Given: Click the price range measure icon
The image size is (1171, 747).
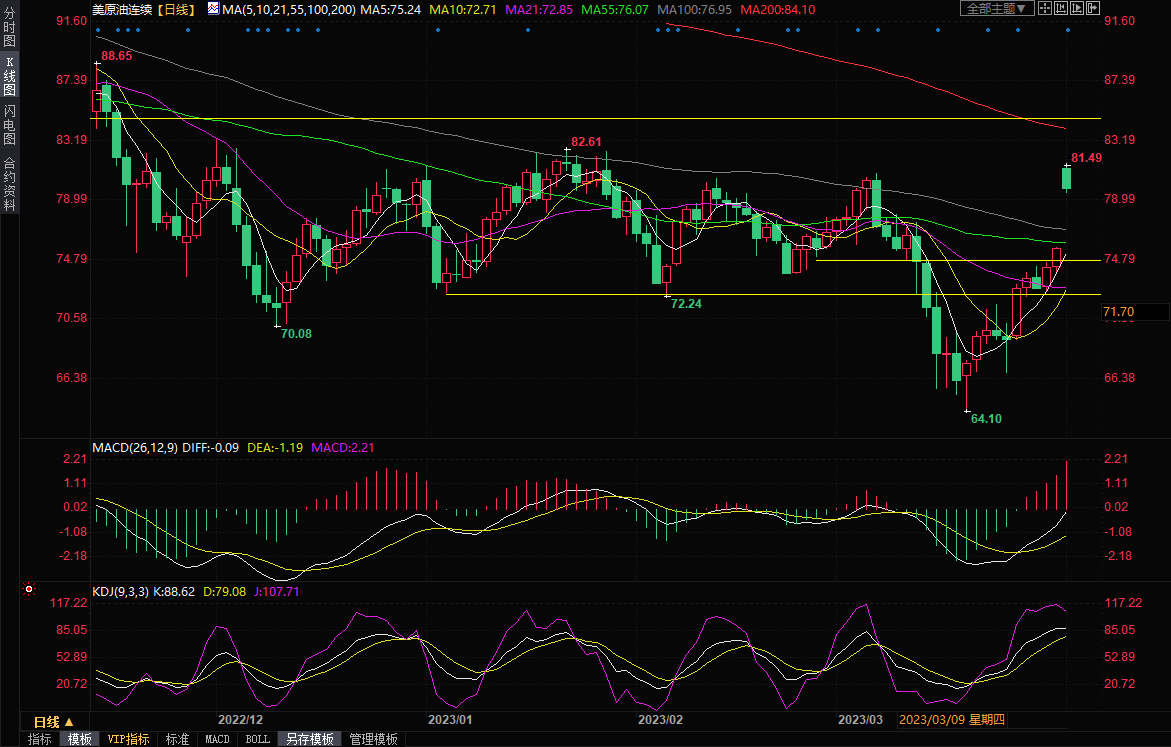Looking at the screenshot, I should point(1061,8).
